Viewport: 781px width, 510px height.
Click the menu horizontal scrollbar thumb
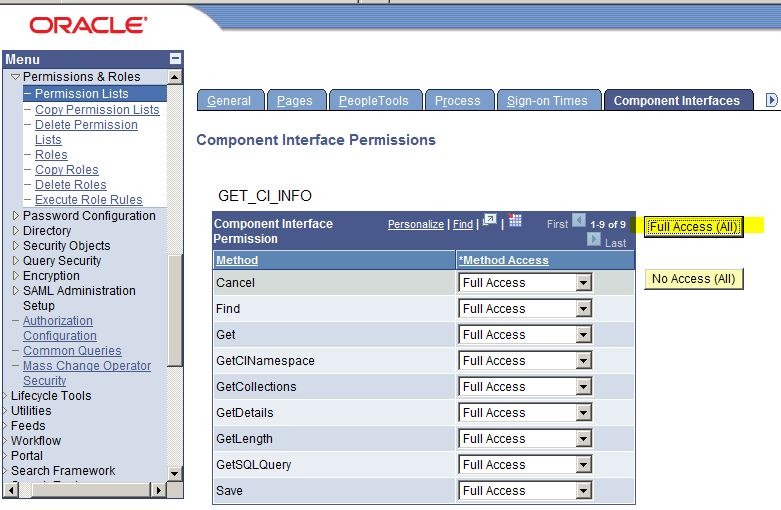pyautogui.click(x=91, y=490)
